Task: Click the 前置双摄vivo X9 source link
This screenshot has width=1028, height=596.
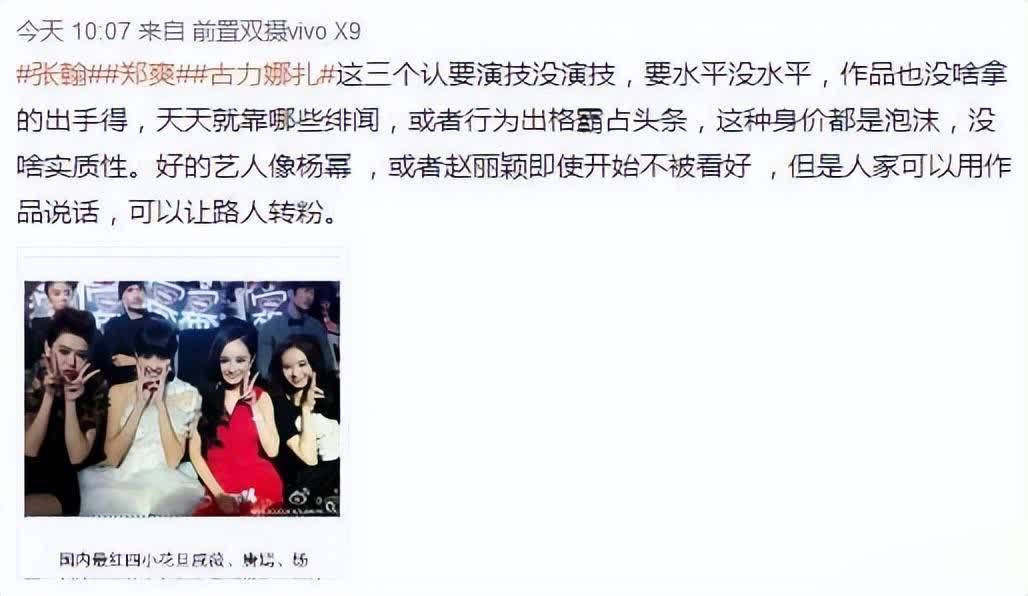Action: [x=276, y=31]
